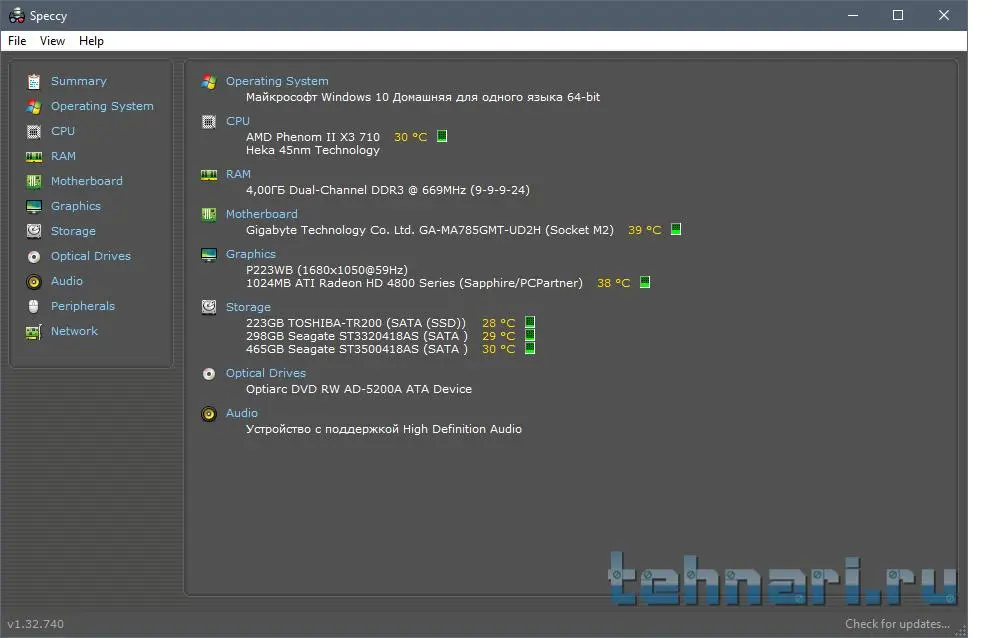Click the green indicator for ST3500418AS drive
This screenshot has height=638, width=1008.
coord(530,348)
